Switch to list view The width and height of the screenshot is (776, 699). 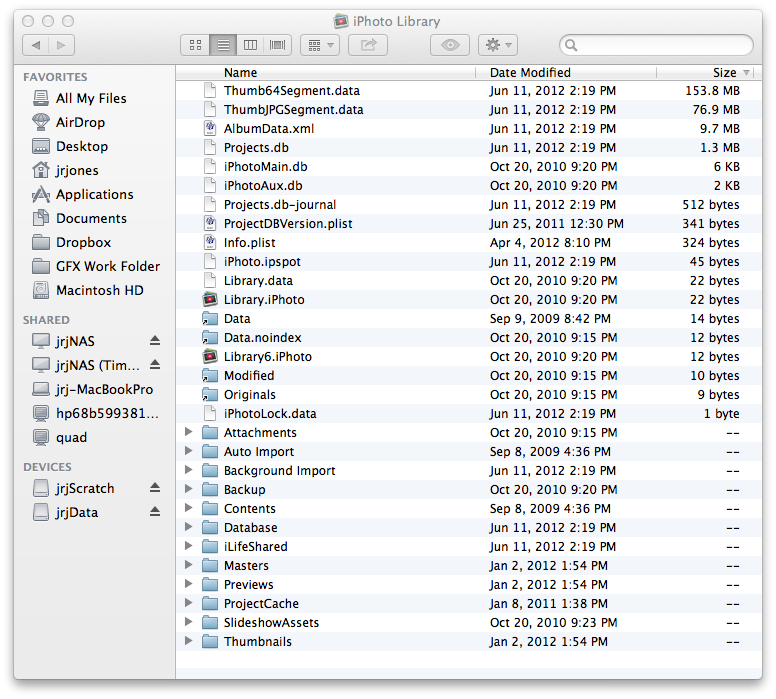(x=223, y=46)
